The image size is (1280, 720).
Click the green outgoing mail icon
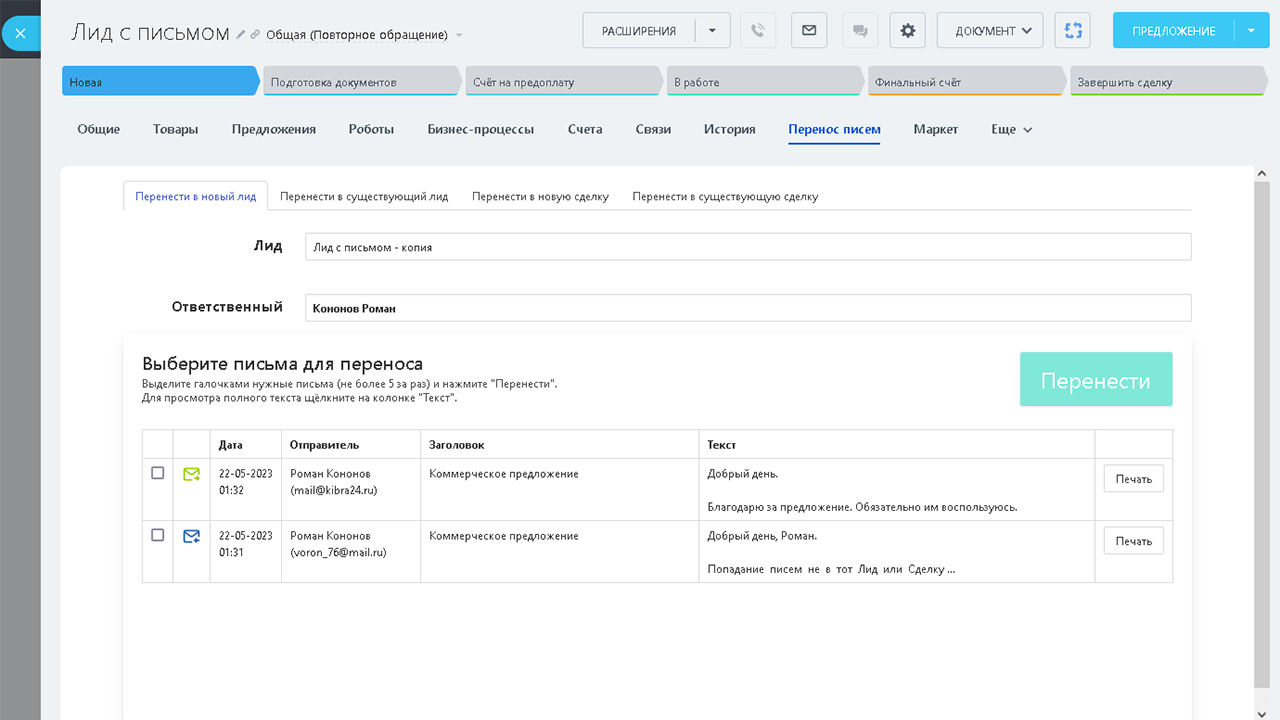pos(191,474)
